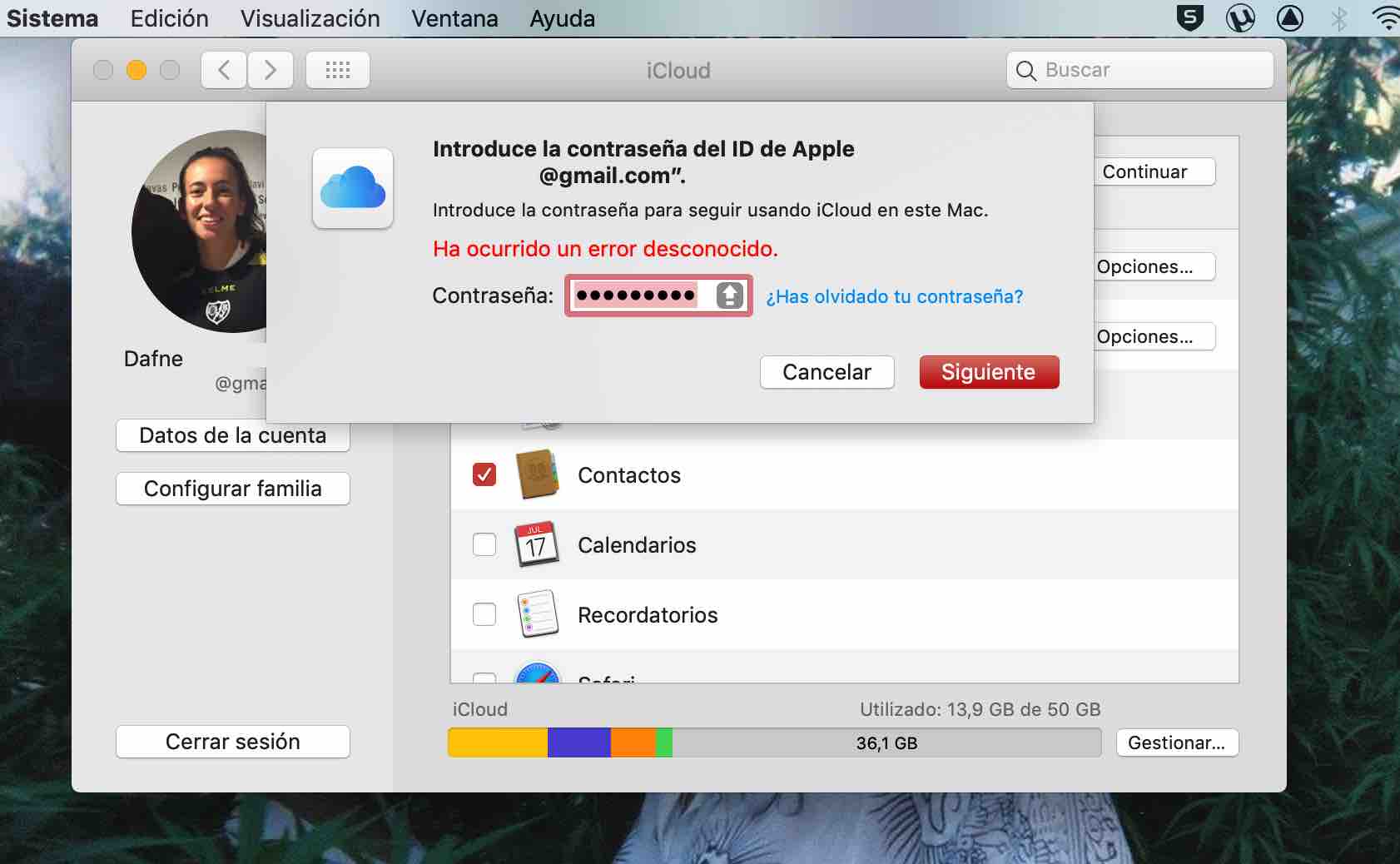The height and width of the screenshot is (864, 1400).
Task: Open Gestionar... storage management
Action: point(1176,742)
